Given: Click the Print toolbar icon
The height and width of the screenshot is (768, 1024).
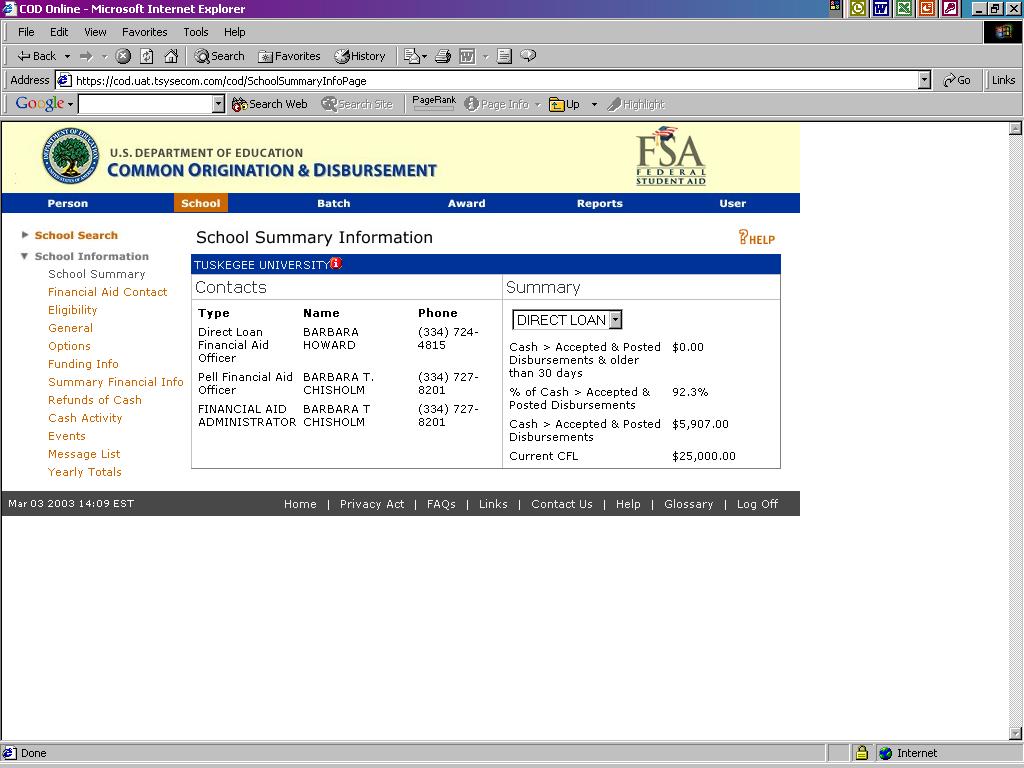Looking at the screenshot, I should tap(443, 56).
